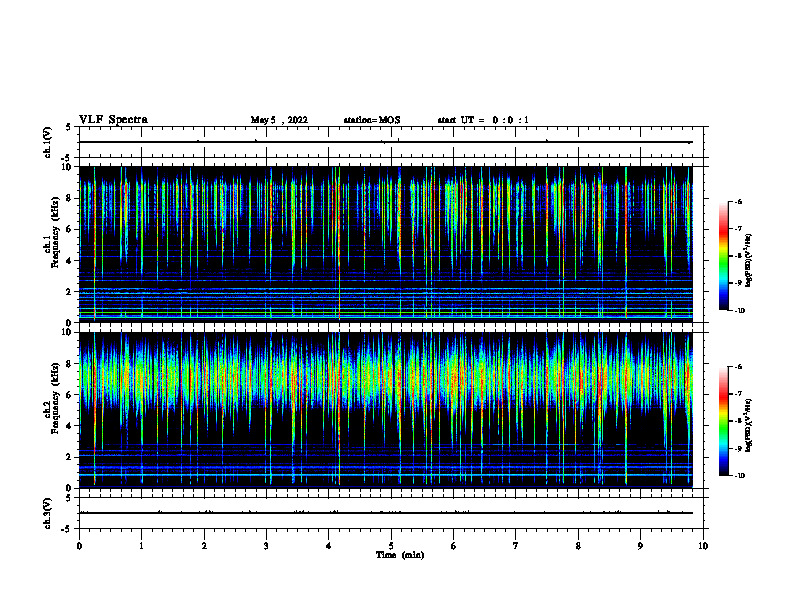The height and width of the screenshot is (612, 792).
Task: Click the "Time (min)" x-axis label
Action: click(x=400, y=555)
